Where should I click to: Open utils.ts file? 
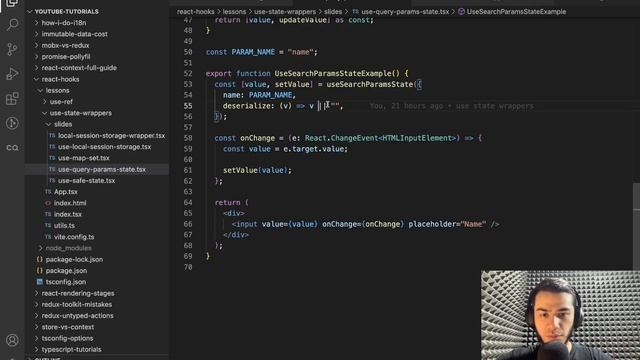64,225
